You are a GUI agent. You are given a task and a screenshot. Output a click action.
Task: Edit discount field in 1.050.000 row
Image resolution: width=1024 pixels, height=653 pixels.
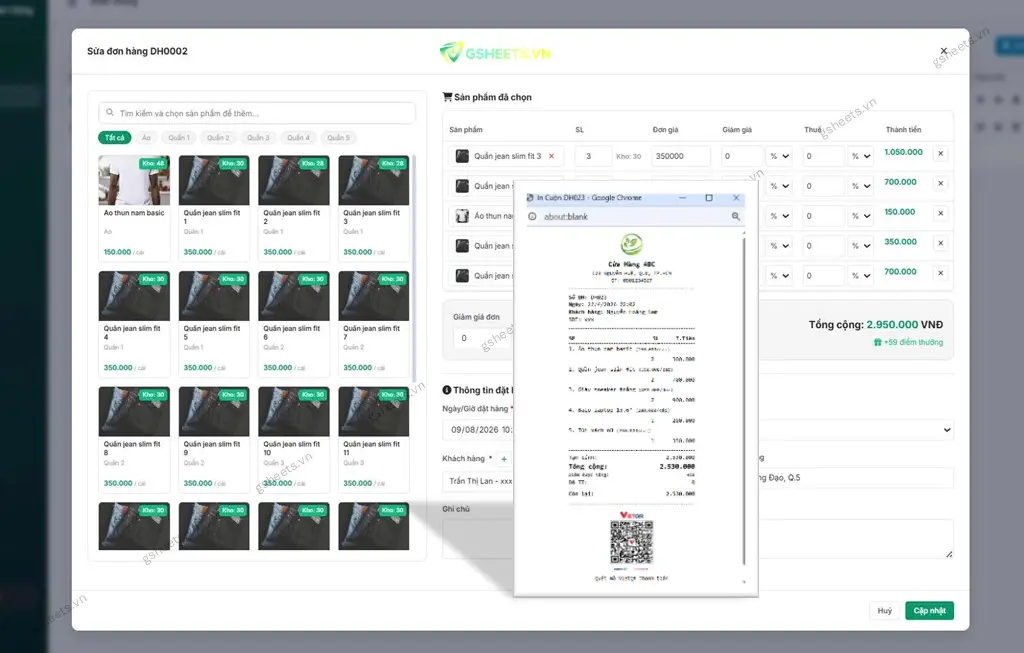coord(741,156)
